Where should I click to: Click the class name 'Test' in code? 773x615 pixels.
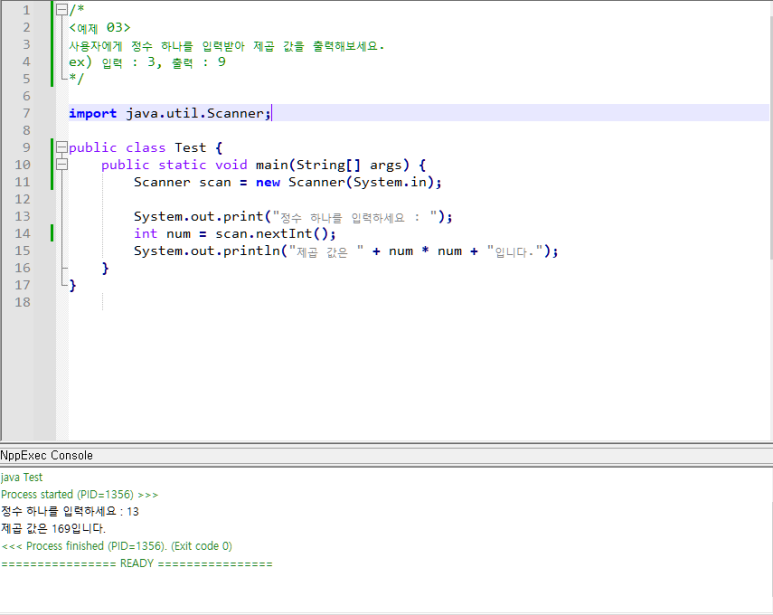coord(190,147)
